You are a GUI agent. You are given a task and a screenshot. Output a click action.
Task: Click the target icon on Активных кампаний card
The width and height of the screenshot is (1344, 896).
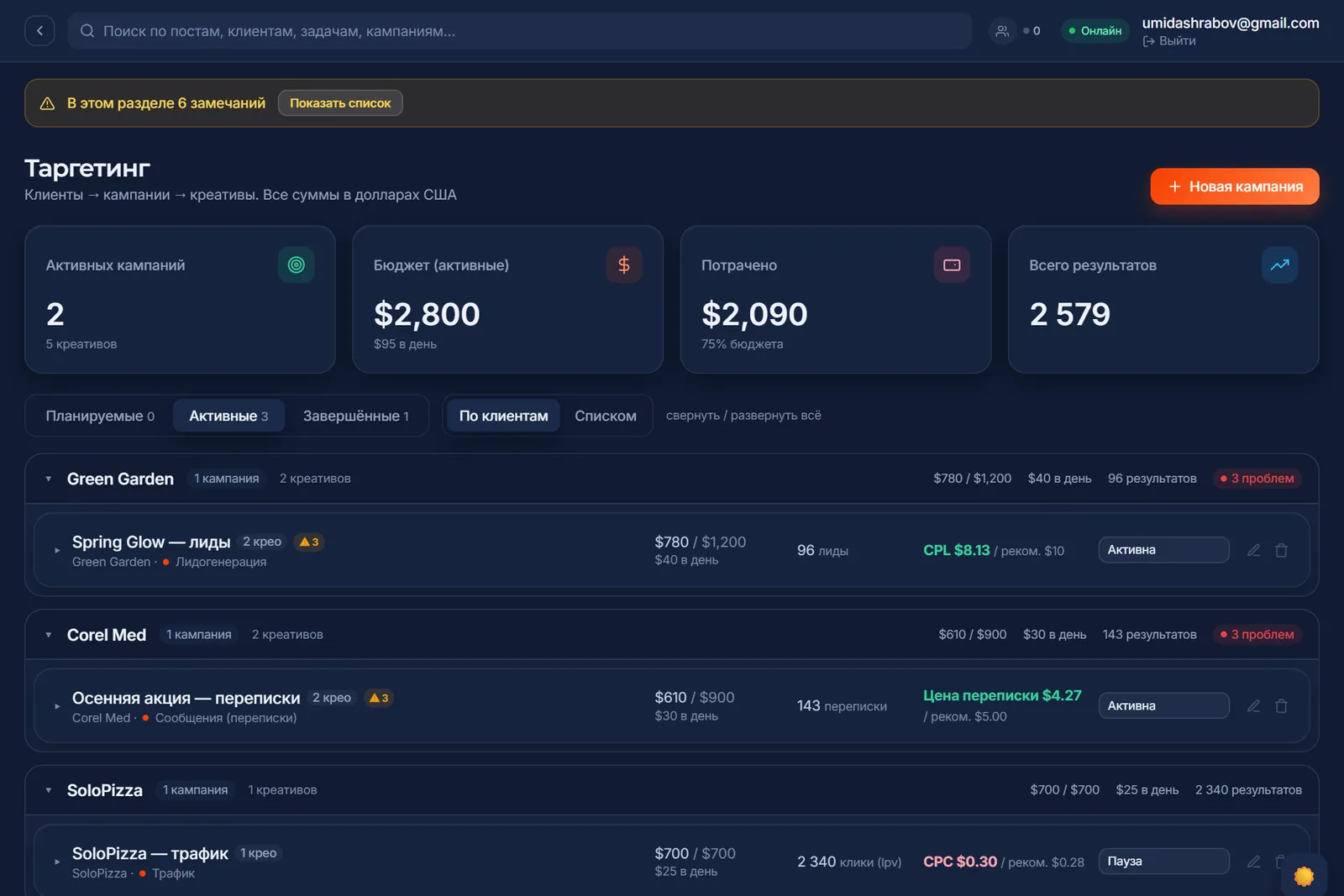[x=296, y=265]
